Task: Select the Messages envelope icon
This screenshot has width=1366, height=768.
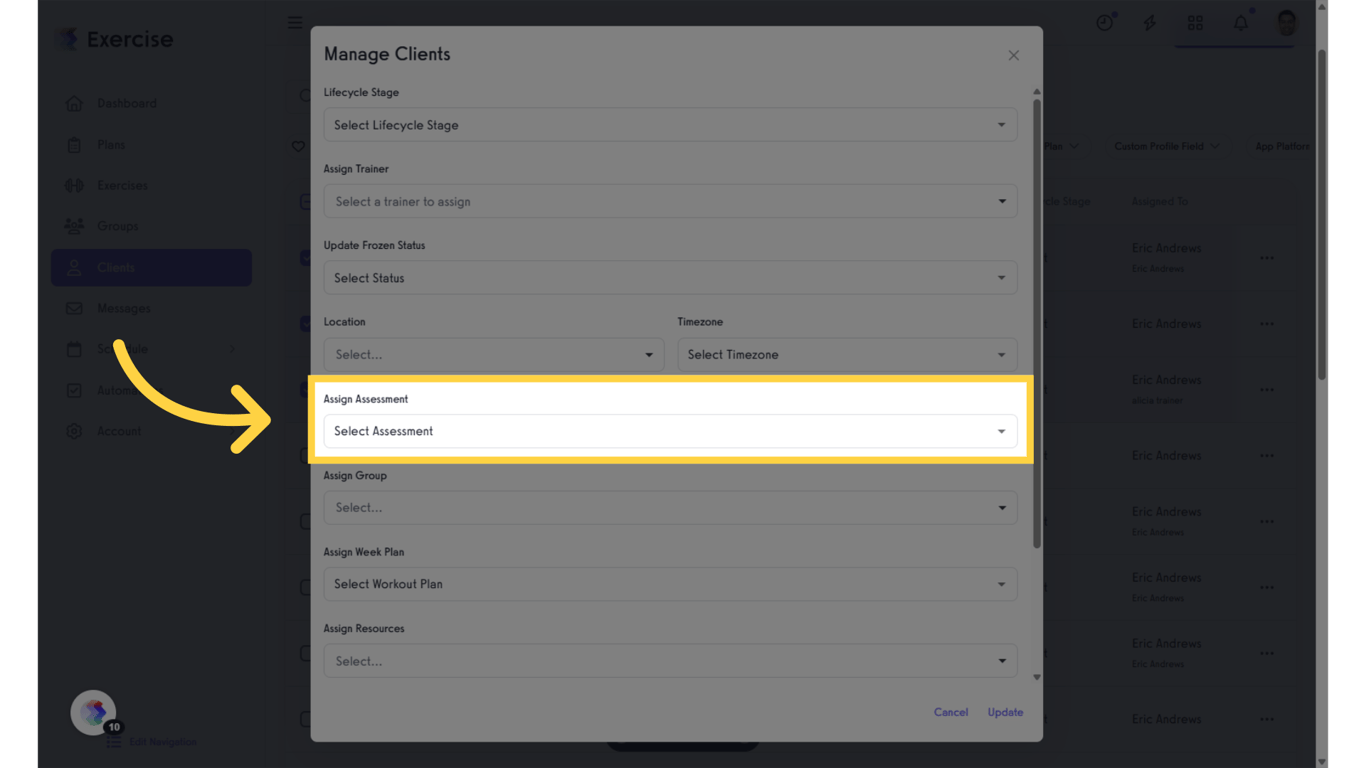Action: 74,308
